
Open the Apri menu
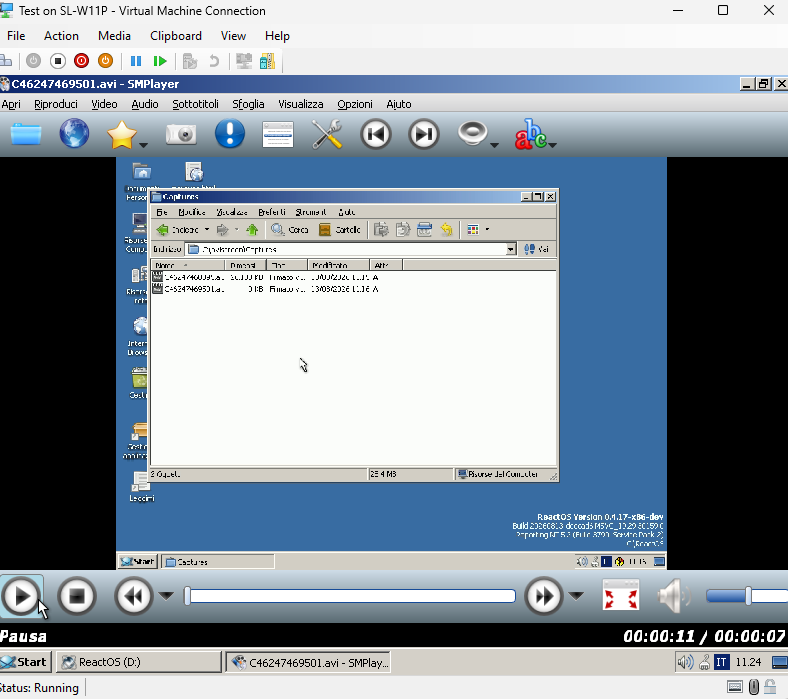tap(11, 104)
